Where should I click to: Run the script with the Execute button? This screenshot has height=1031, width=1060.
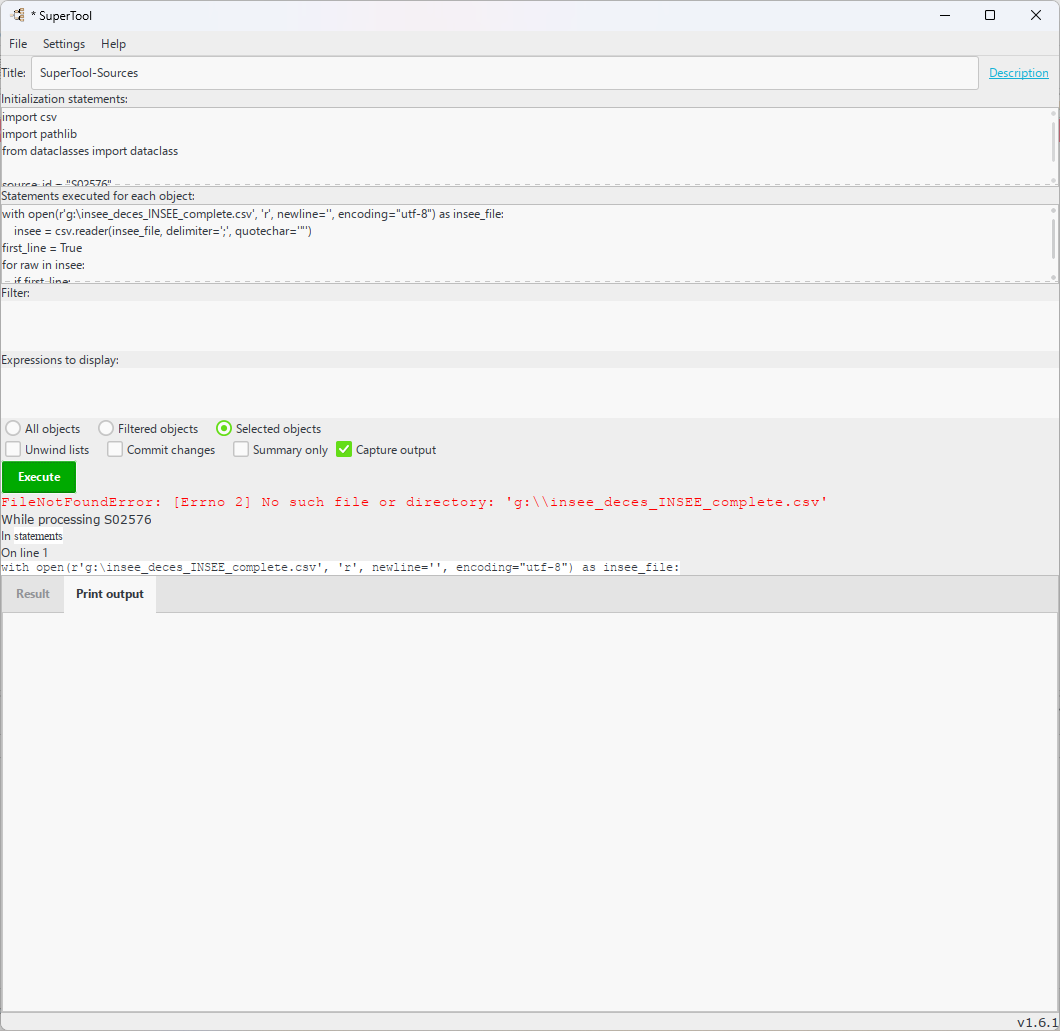(39, 477)
